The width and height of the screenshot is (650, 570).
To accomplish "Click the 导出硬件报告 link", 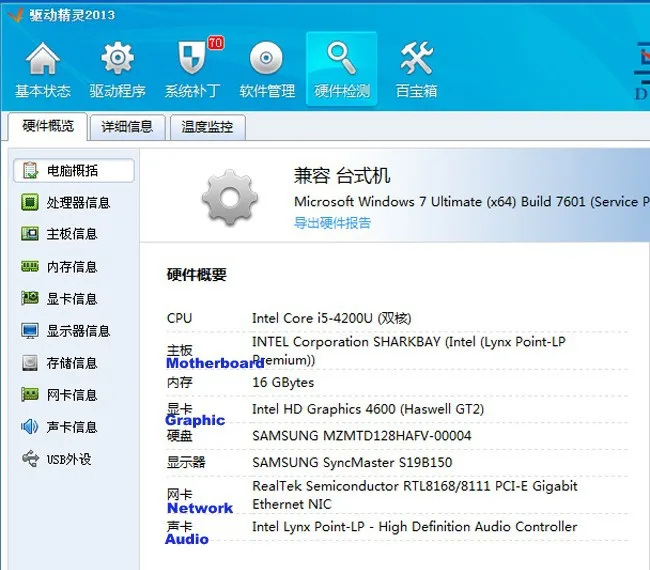I will click(x=332, y=223).
